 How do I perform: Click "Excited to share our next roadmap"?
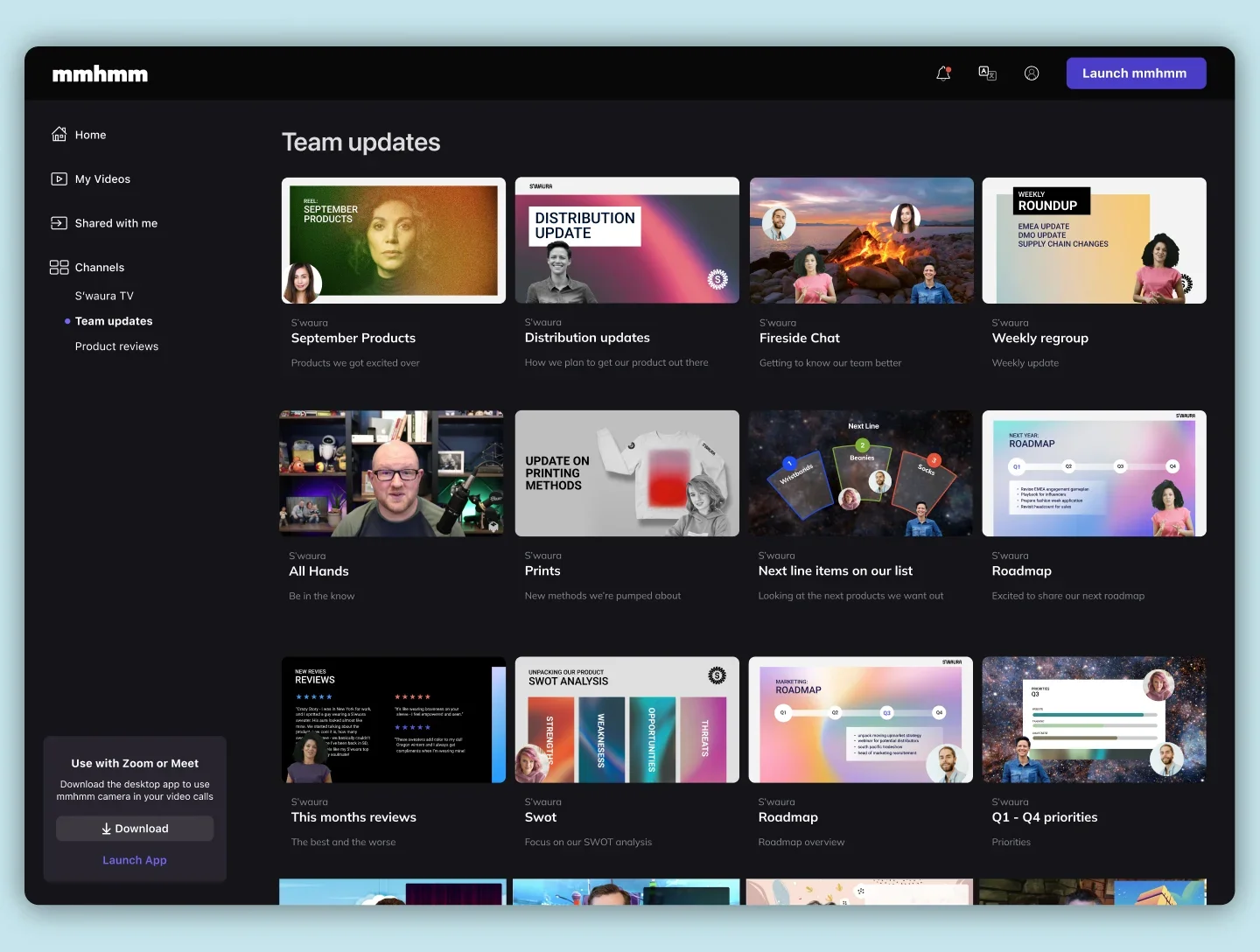click(x=1068, y=596)
